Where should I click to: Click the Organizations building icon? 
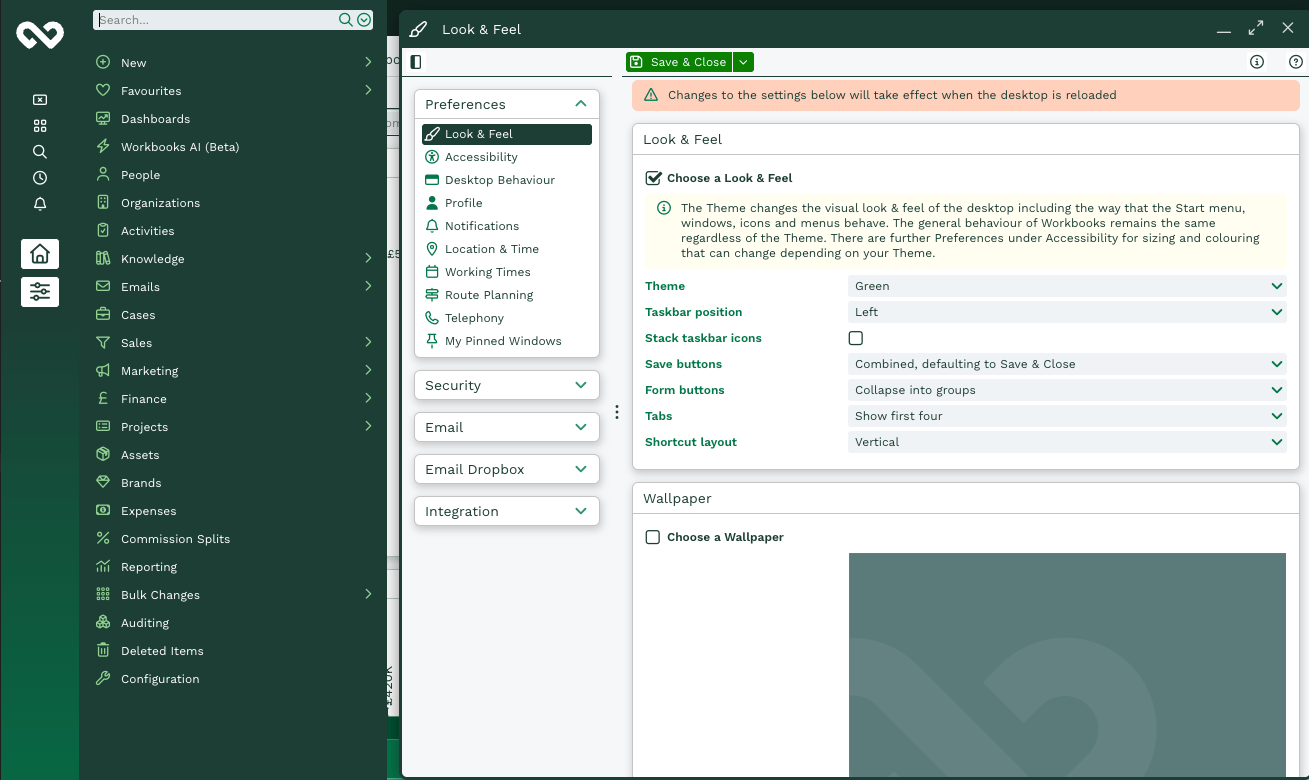[103, 202]
